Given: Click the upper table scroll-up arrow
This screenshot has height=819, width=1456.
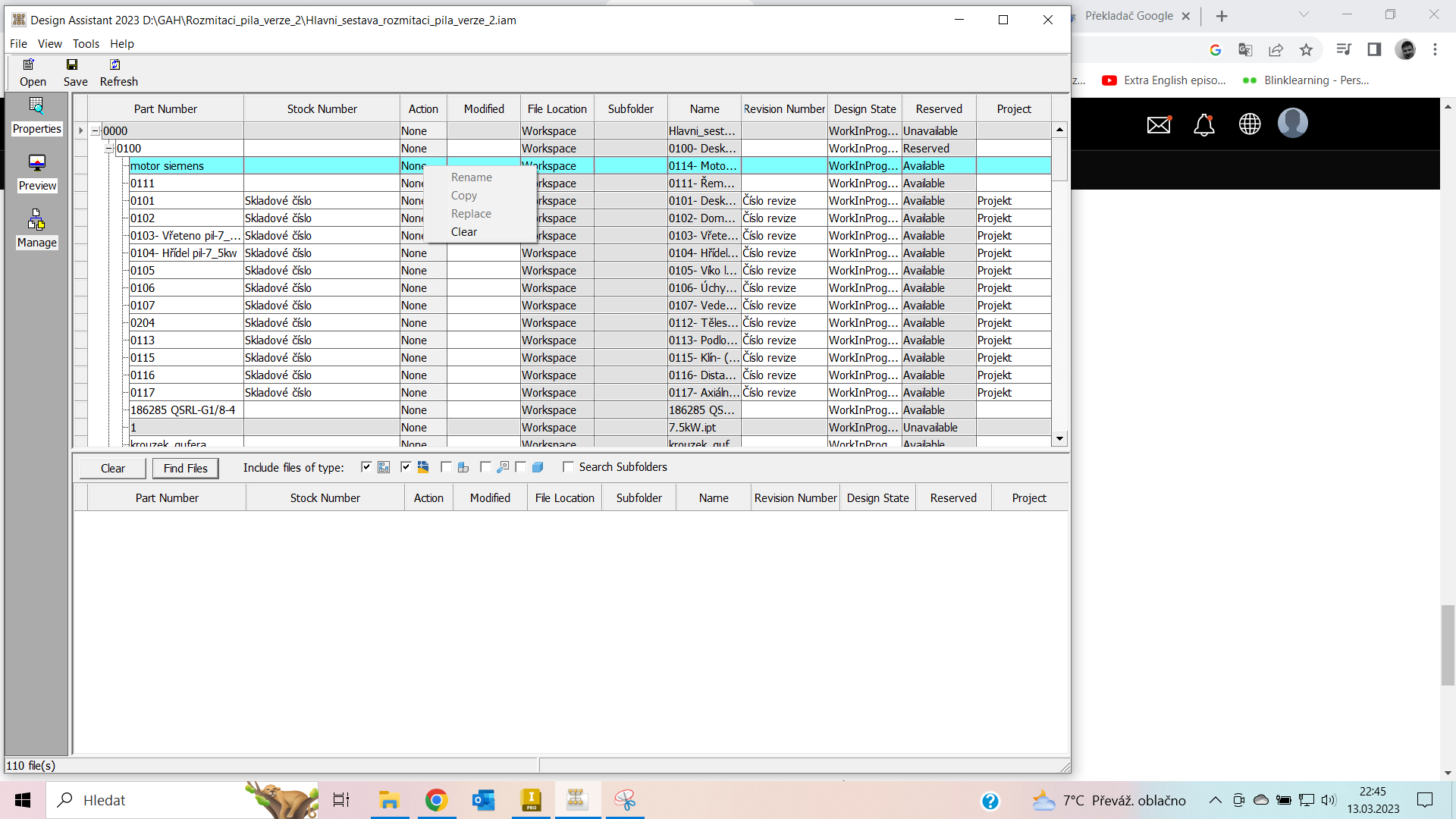Looking at the screenshot, I should point(1059,130).
